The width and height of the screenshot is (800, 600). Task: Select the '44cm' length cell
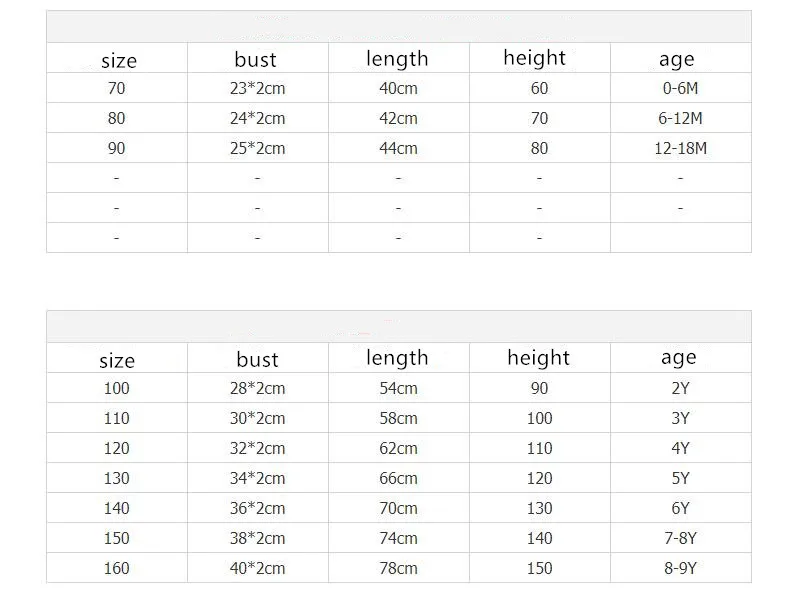[398, 148]
